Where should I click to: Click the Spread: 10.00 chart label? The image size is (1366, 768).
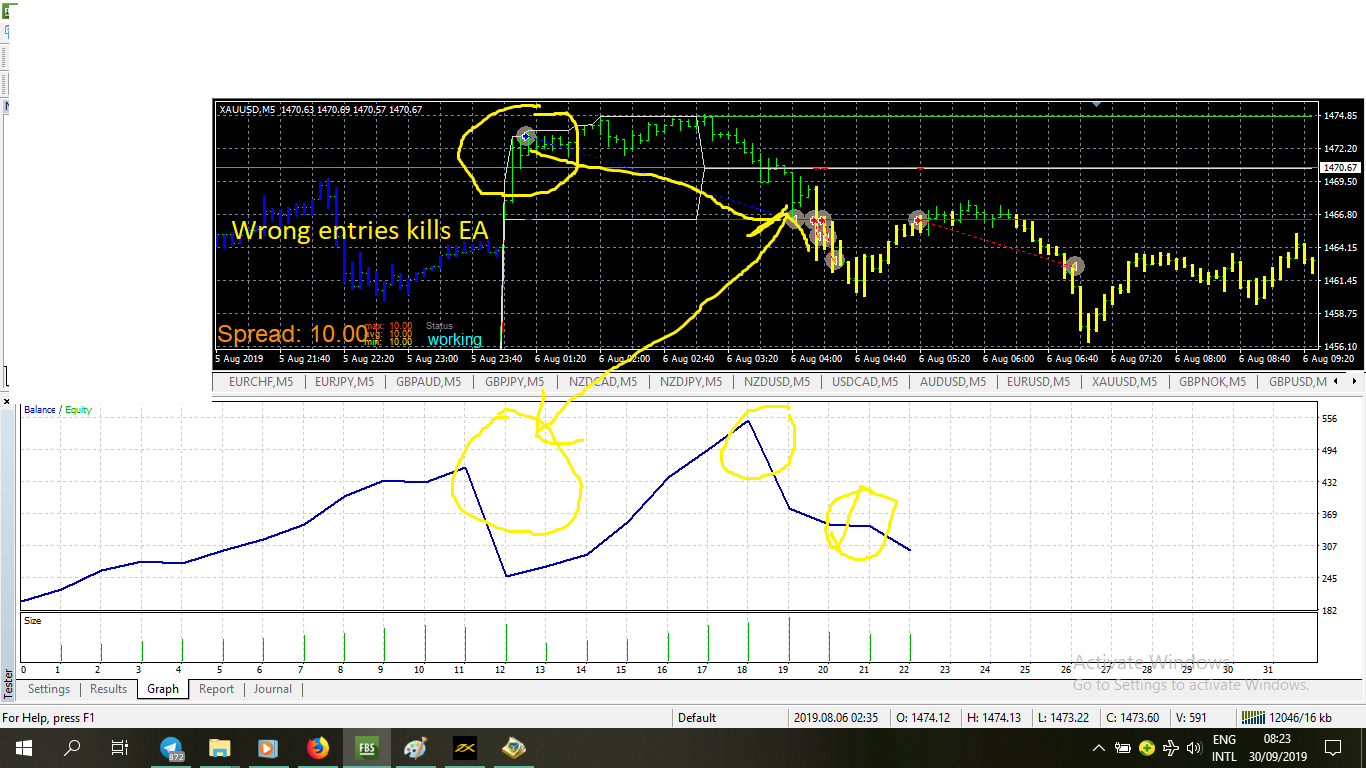pyautogui.click(x=291, y=334)
